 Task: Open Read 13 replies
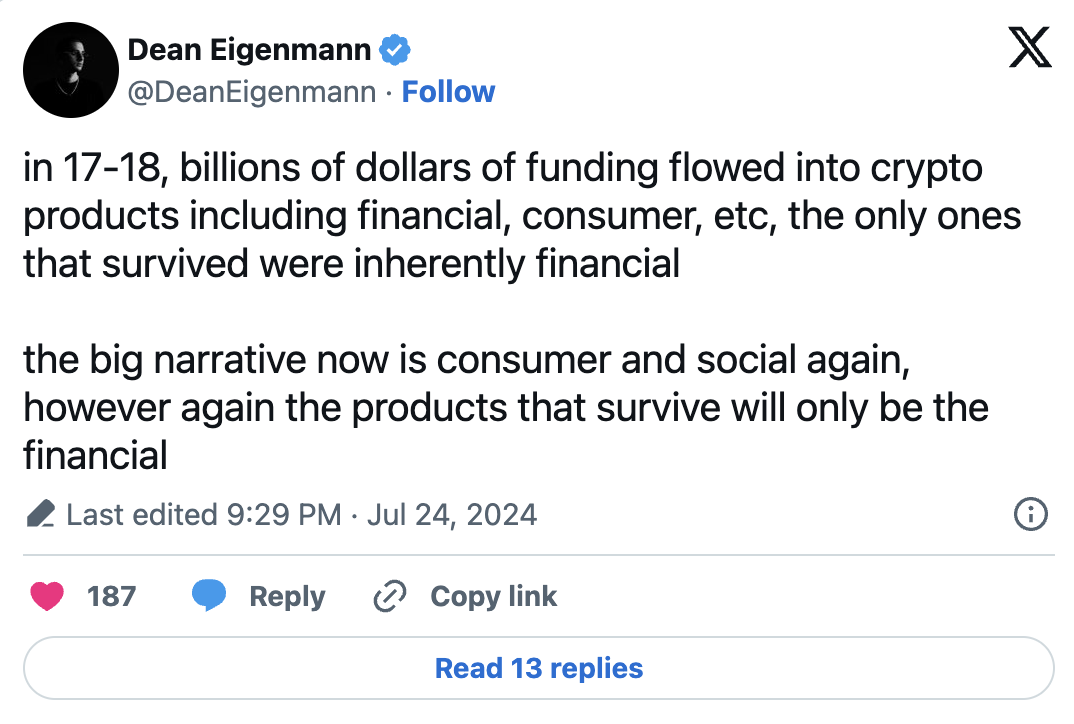[x=538, y=668]
